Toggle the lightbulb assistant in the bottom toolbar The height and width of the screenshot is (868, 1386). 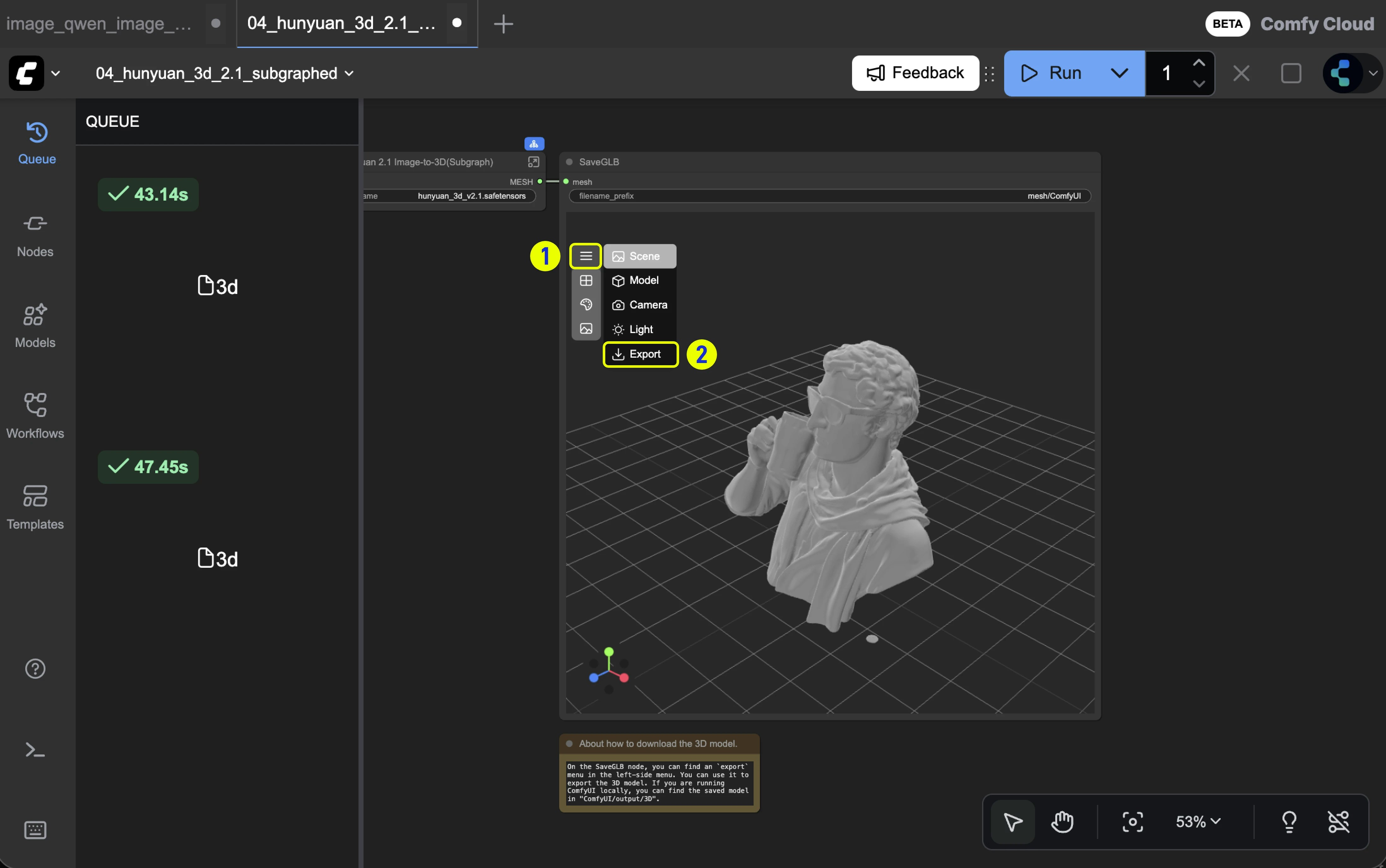click(1288, 822)
